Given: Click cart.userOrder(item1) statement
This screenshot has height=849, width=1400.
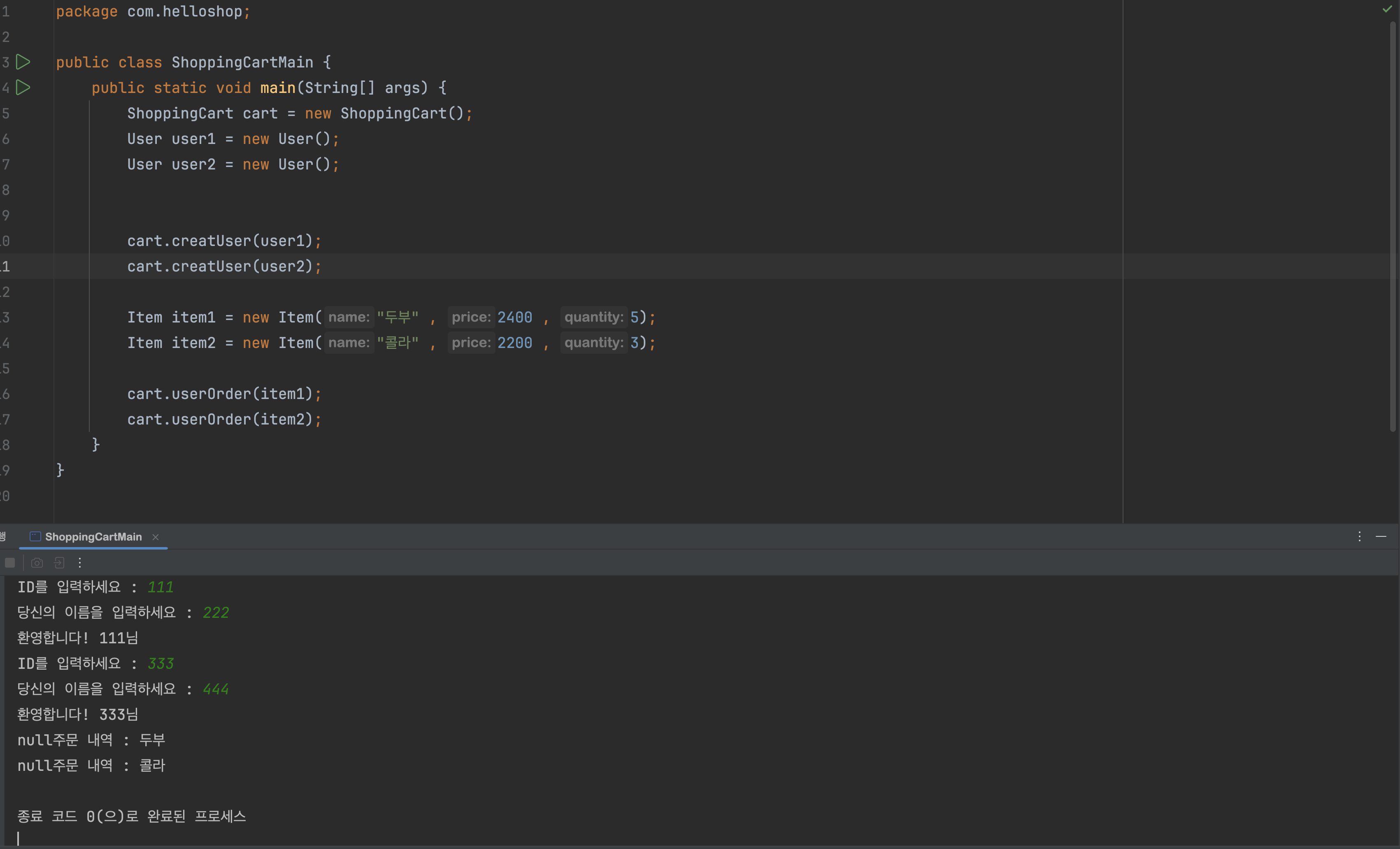Looking at the screenshot, I should click(224, 394).
